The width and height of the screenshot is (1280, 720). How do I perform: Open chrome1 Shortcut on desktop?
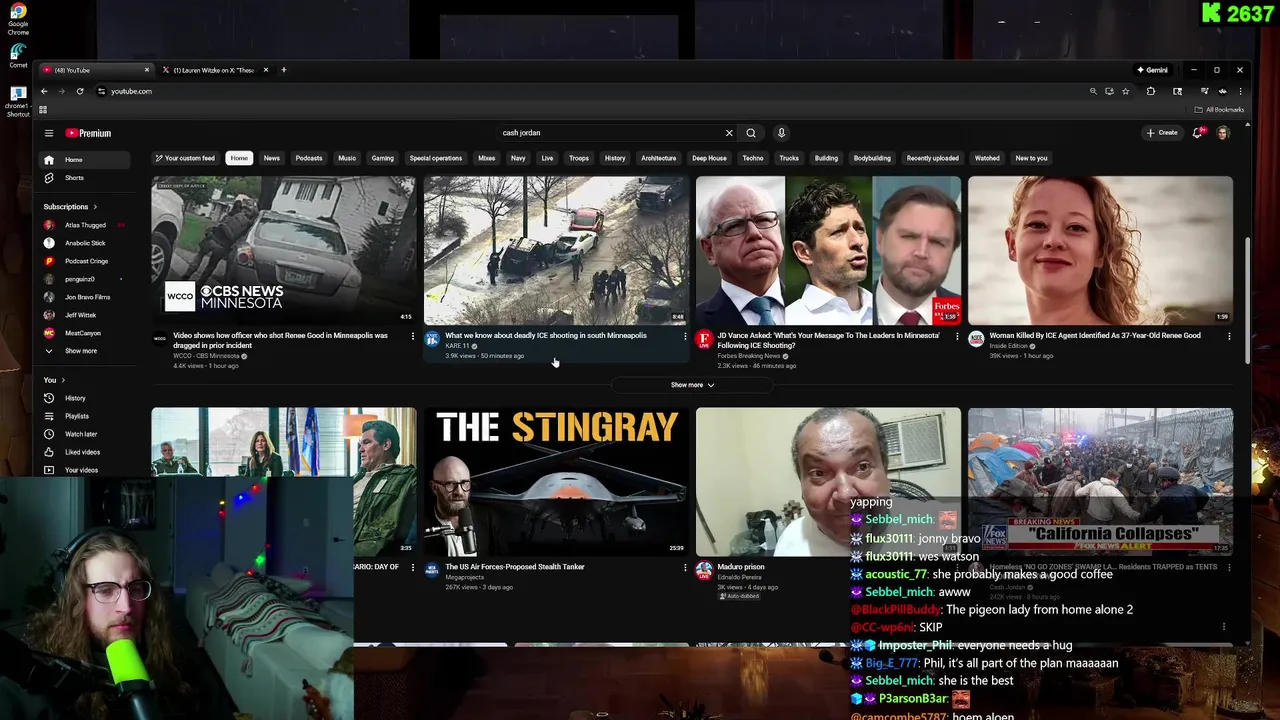(18, 101)
